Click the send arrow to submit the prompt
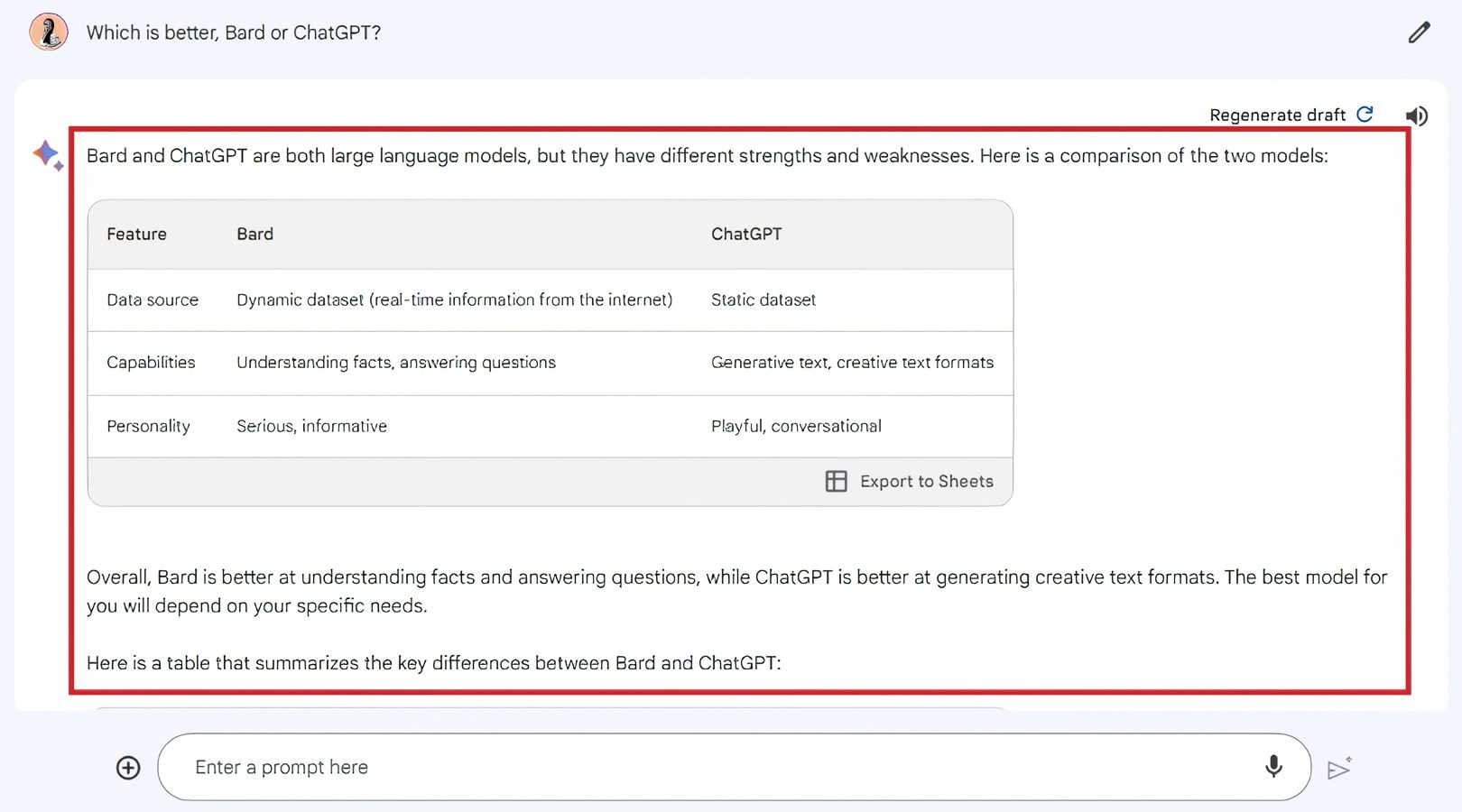The height and width of the screenshot is (812, 1462). pos(1339,768)
